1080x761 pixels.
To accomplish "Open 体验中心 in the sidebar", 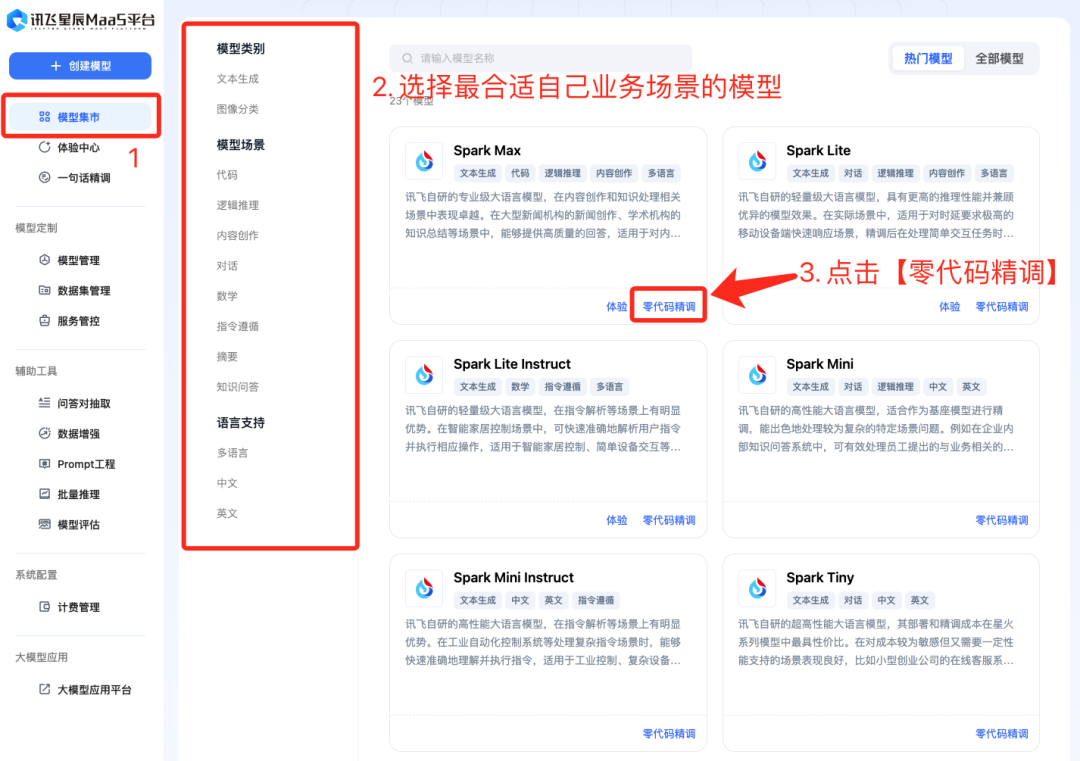I will (80, 147).
